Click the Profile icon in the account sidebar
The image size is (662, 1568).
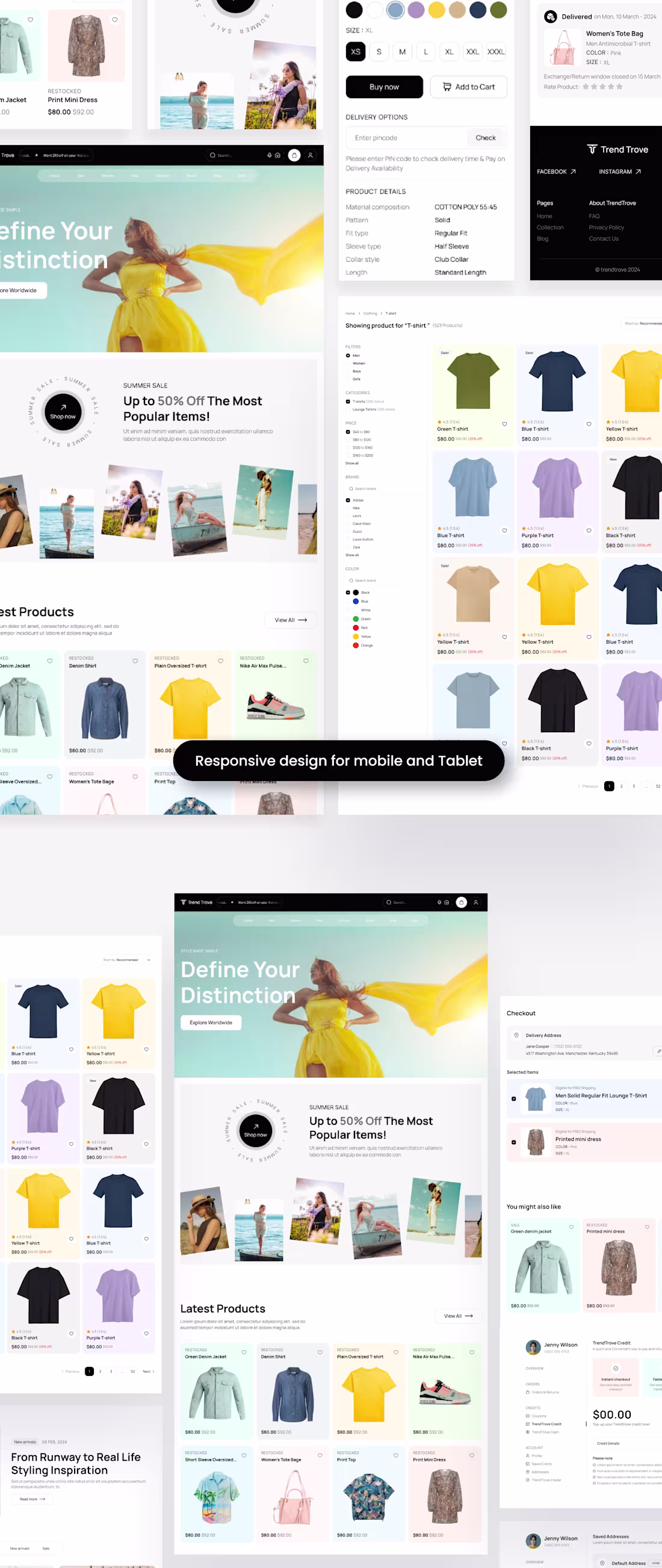coord(528,1456)
